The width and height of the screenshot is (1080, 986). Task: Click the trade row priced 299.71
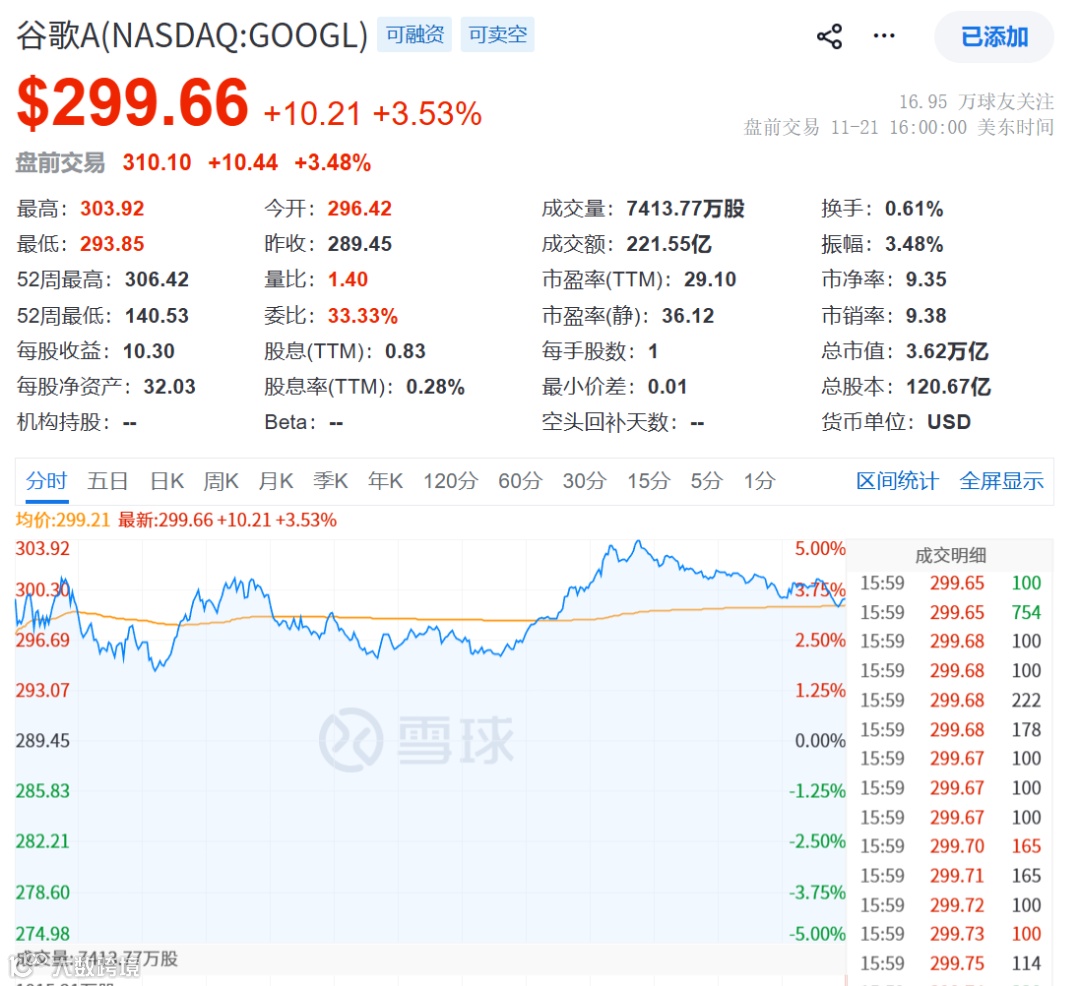[x=951, y=876]
